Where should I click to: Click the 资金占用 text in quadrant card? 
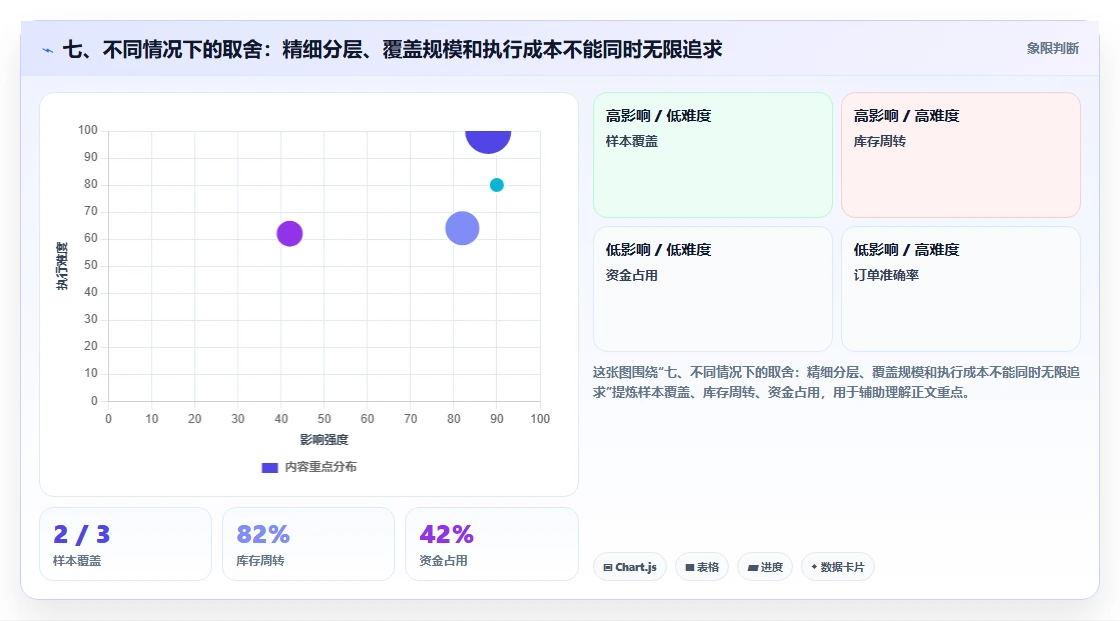click(631, 275)
